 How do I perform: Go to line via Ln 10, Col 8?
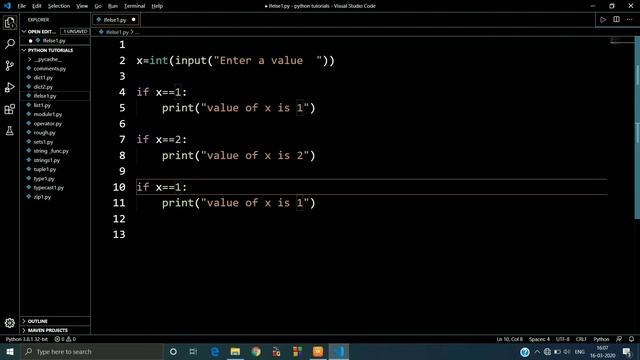tap(509, 339)
